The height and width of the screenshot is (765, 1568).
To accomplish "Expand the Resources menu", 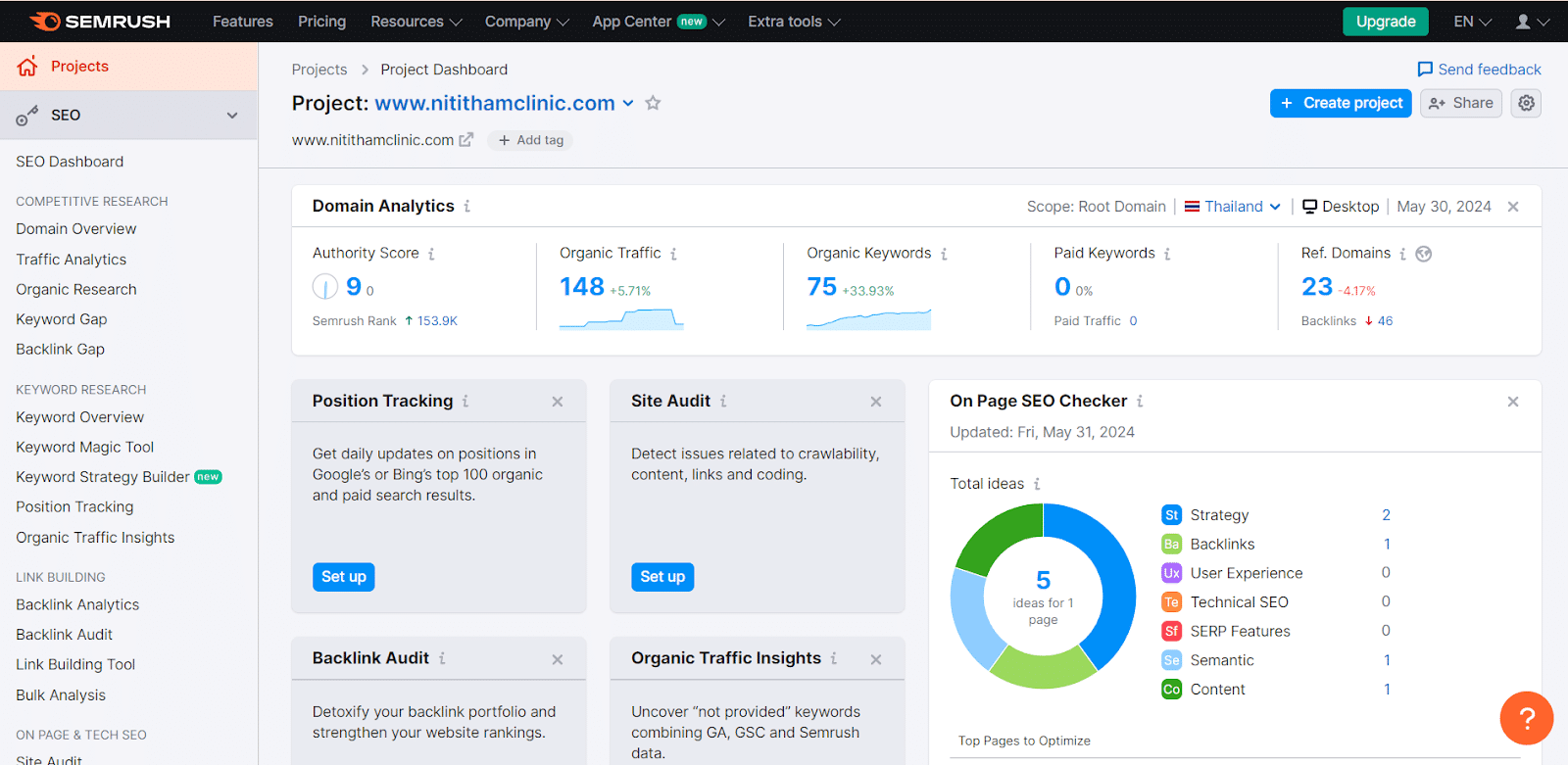I will coord(416,22).
